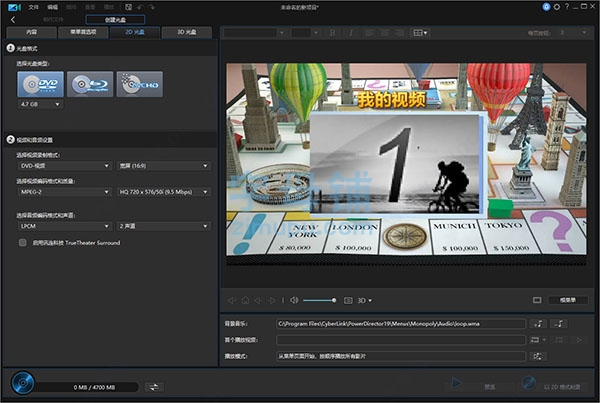The width and height of the screenshot is (600, 403).
Task: Click the Preview text button at bottom
Action: click(x=490, y=387)
